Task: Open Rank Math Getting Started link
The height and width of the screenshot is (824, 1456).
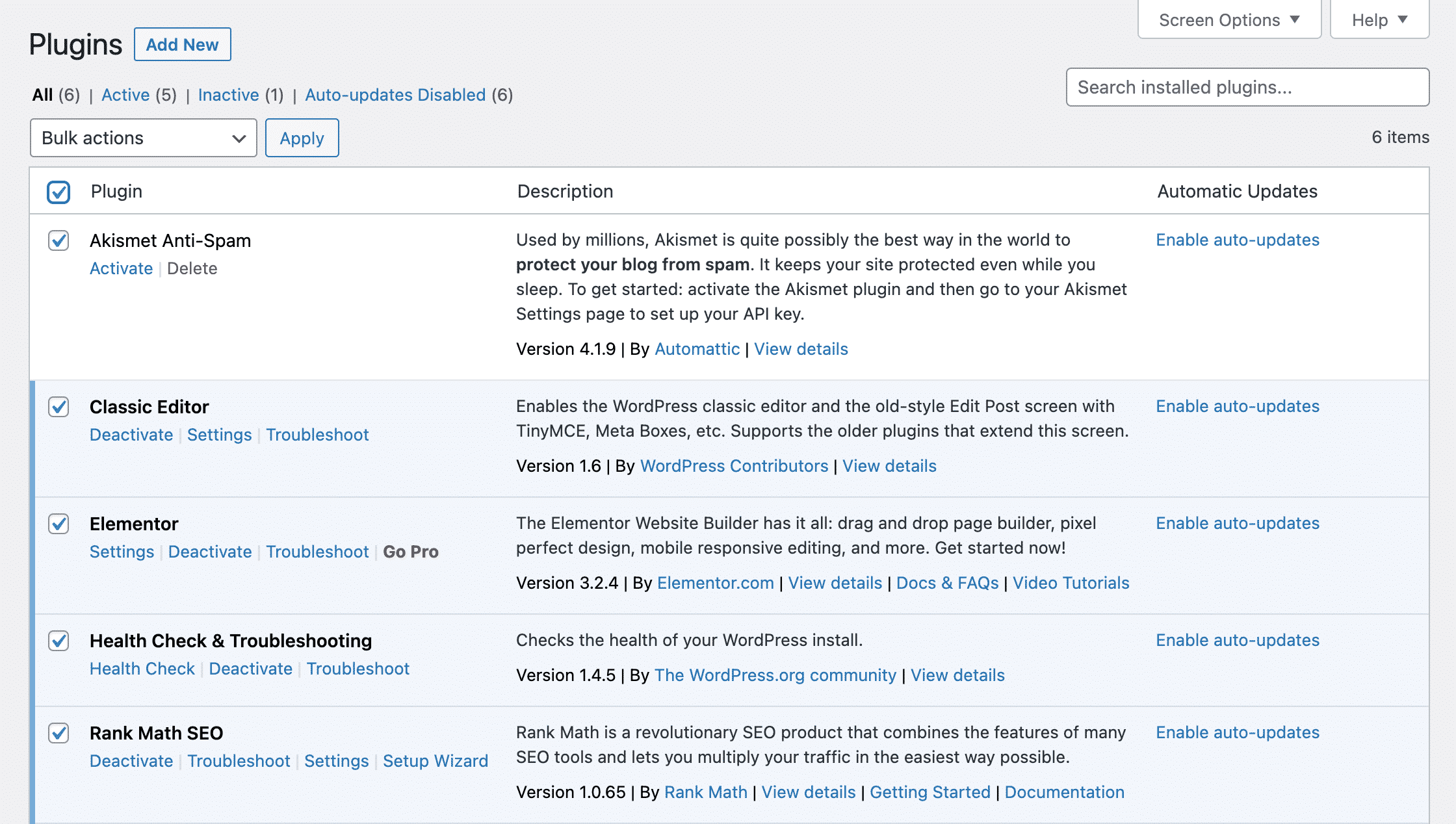Action: [930, 792]
